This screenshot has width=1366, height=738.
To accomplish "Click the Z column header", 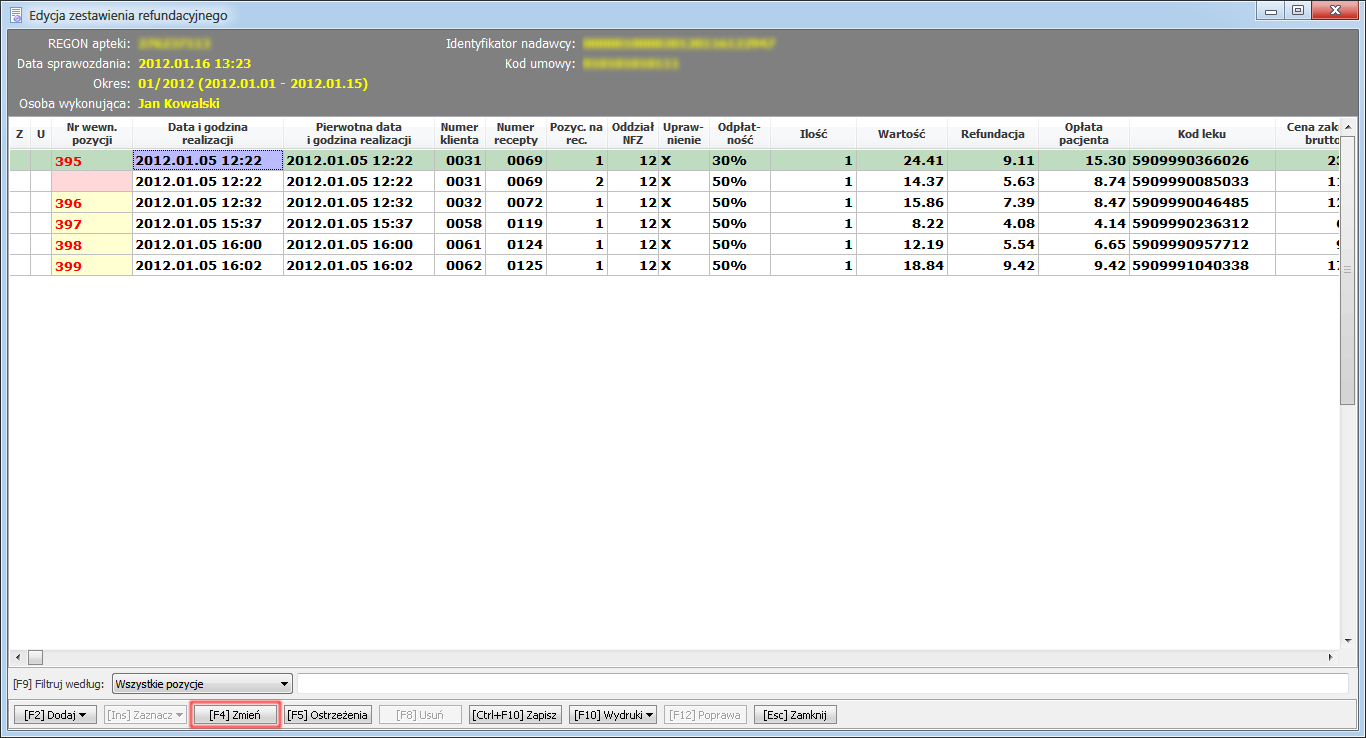I will [x=19, y=134].
